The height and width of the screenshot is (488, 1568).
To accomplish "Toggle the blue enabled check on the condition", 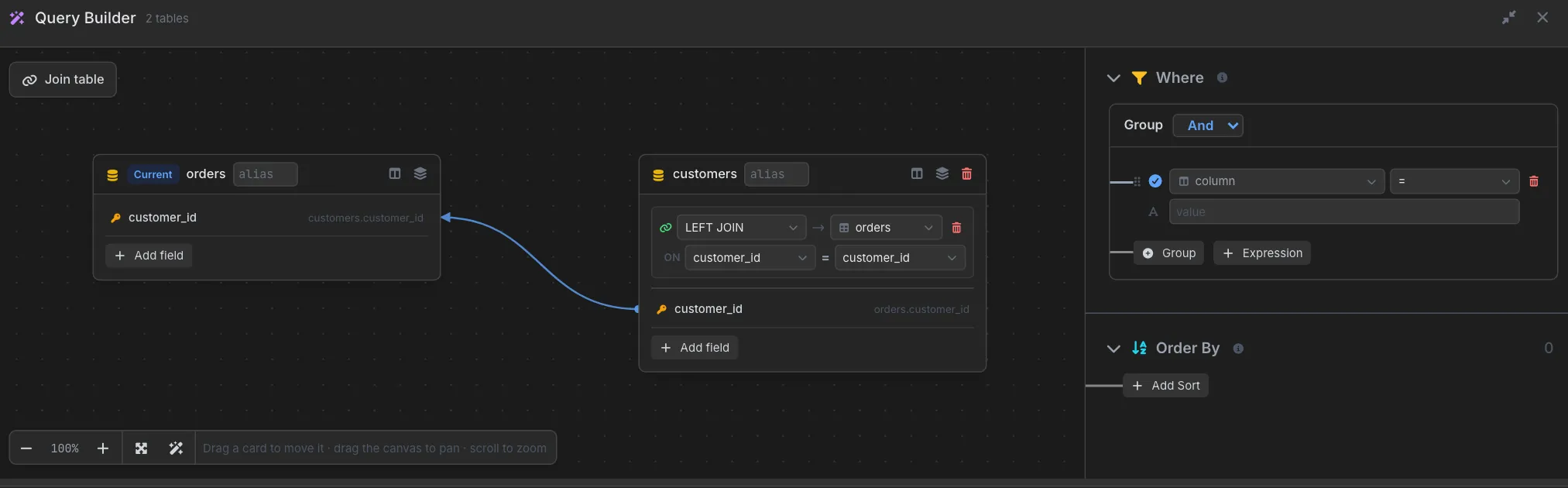I will tap(1155, 181).
